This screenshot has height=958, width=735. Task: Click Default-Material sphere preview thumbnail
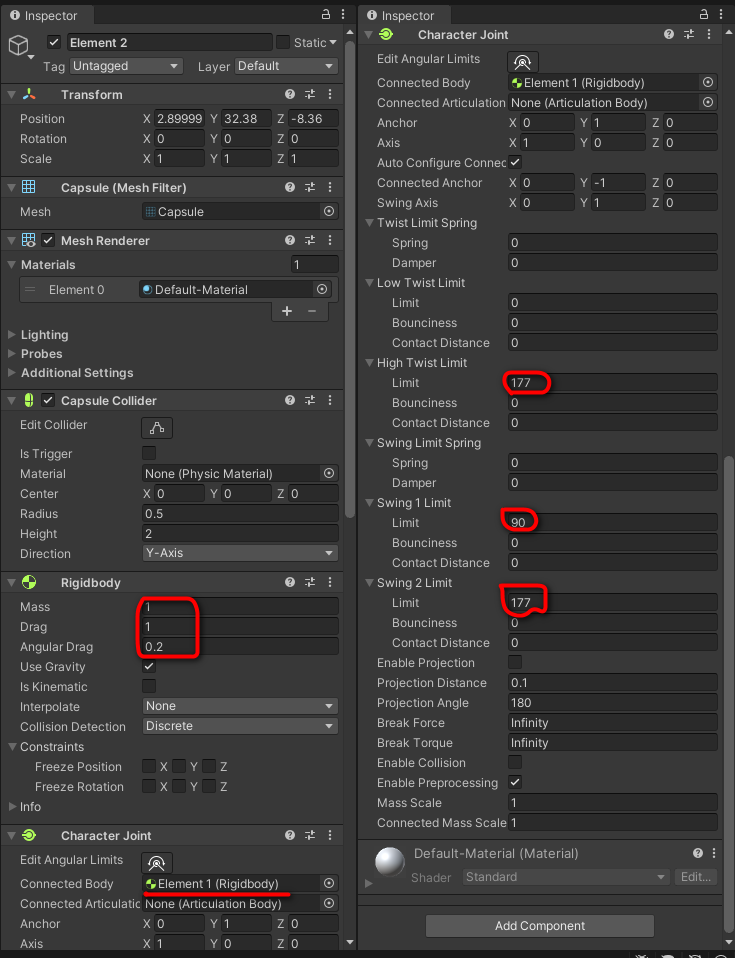pos(389,862)
